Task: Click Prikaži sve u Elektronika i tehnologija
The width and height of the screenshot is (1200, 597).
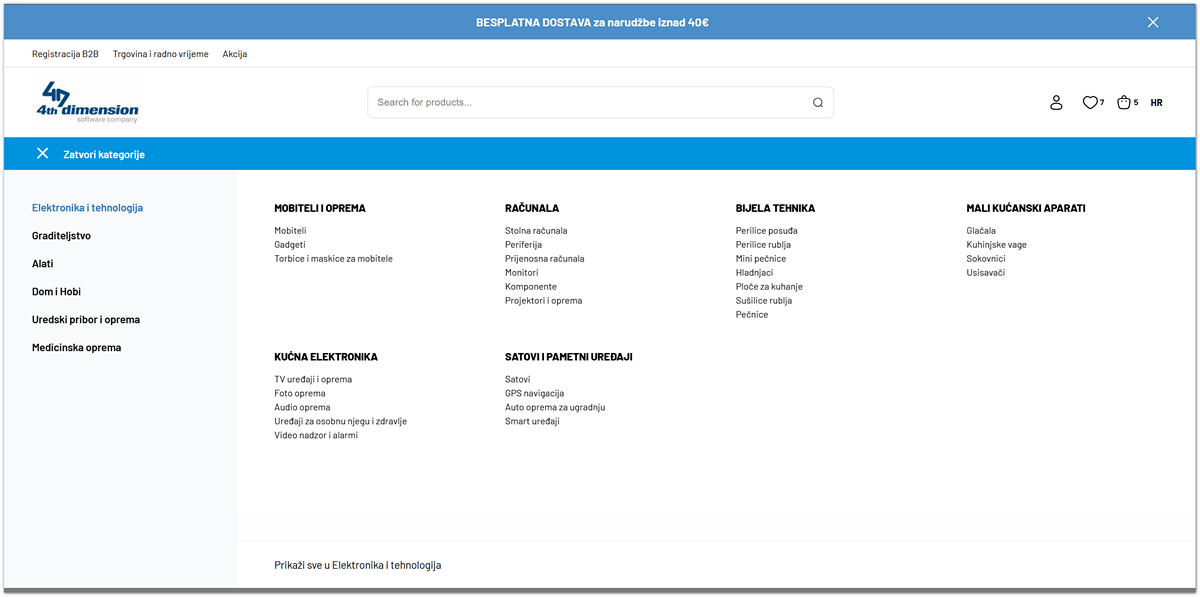Action: click(357, 565)
